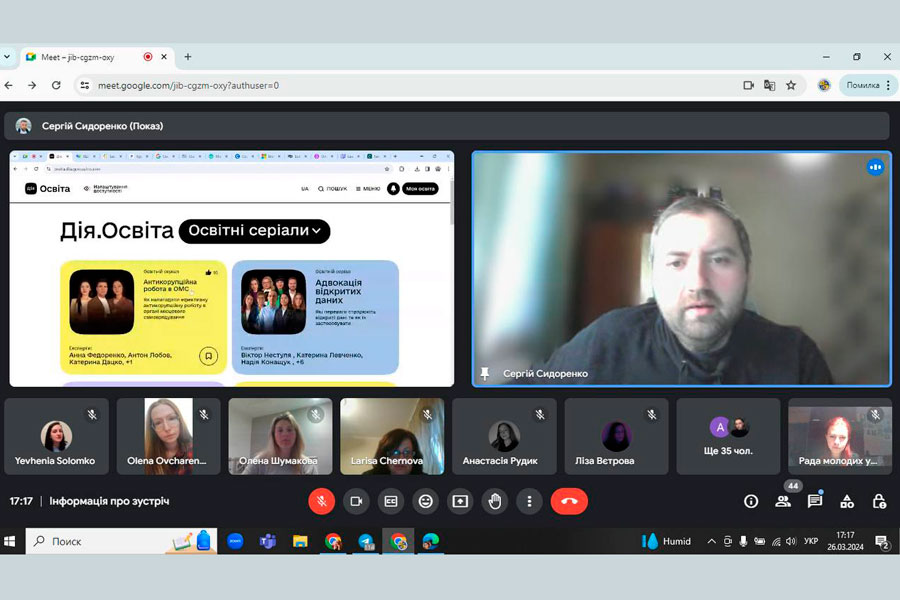Reload the Meet page
The height and width of the screenshot is (600, 900).
tap(56, 86)
